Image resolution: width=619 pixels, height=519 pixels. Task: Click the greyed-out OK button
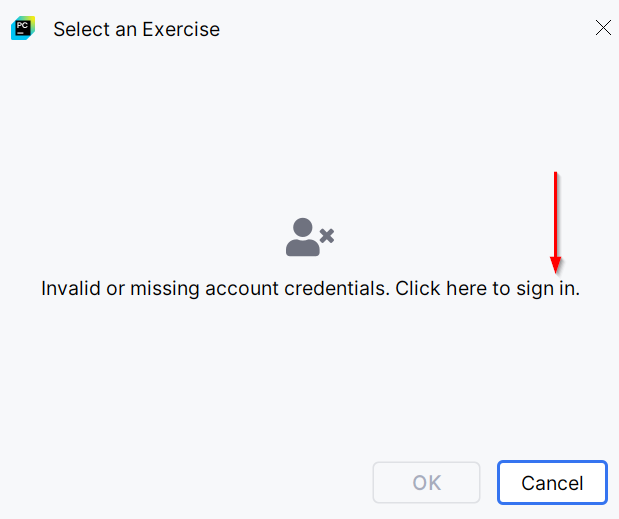(426, 483)
